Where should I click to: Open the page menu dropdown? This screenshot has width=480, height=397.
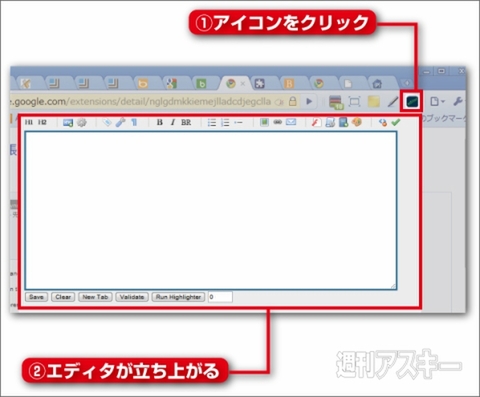tap(437, 101)
